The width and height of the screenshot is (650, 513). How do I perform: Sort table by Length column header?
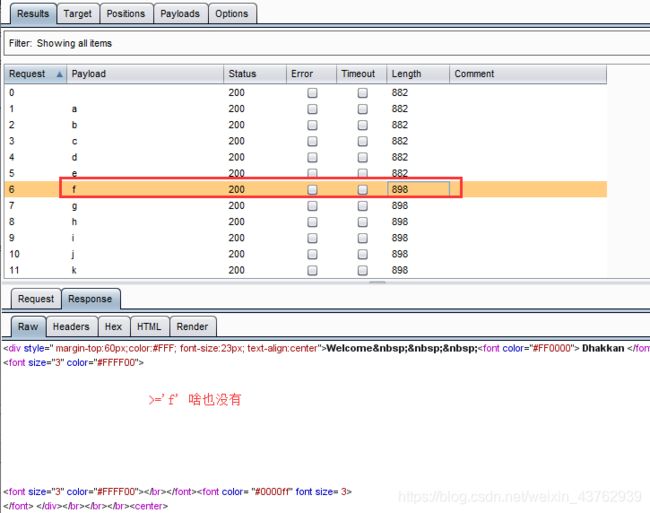tap(418, 74)
